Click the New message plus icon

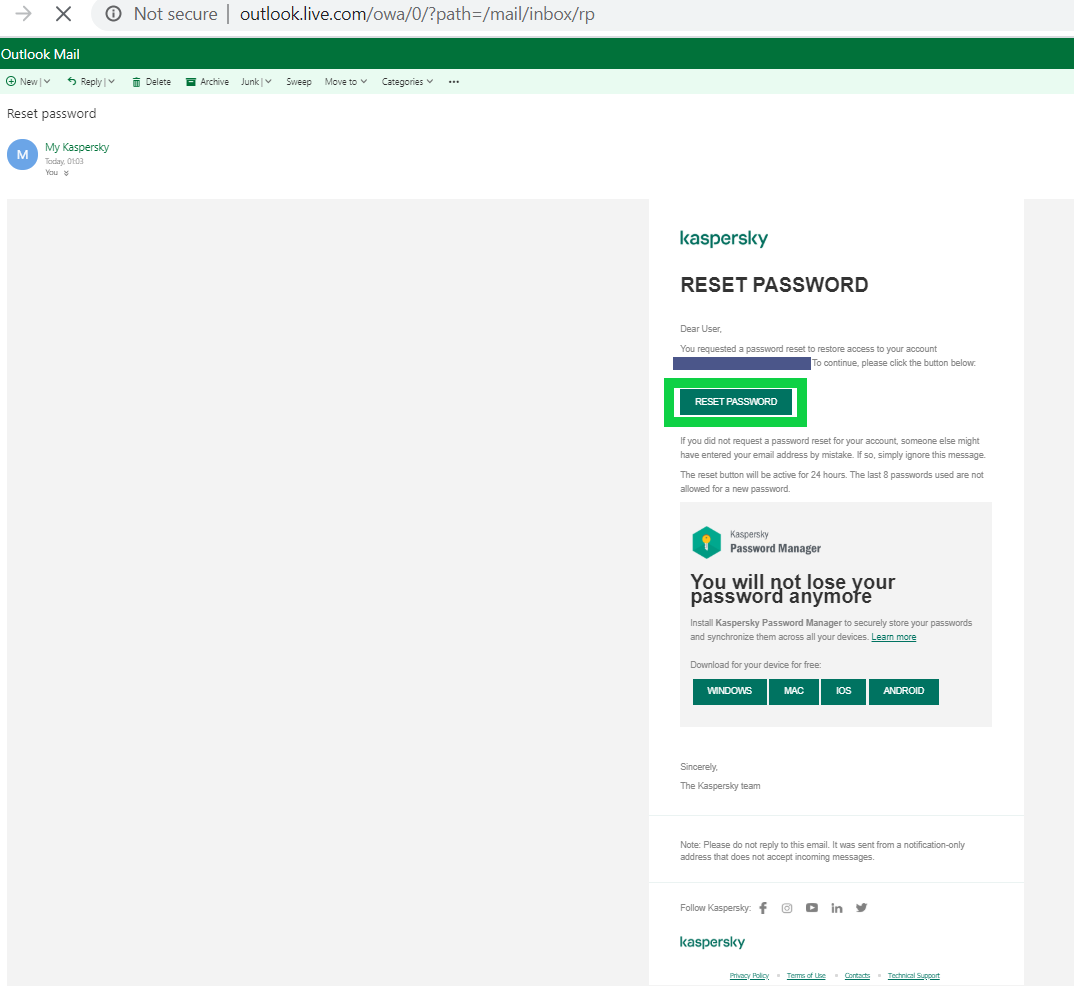11,81
